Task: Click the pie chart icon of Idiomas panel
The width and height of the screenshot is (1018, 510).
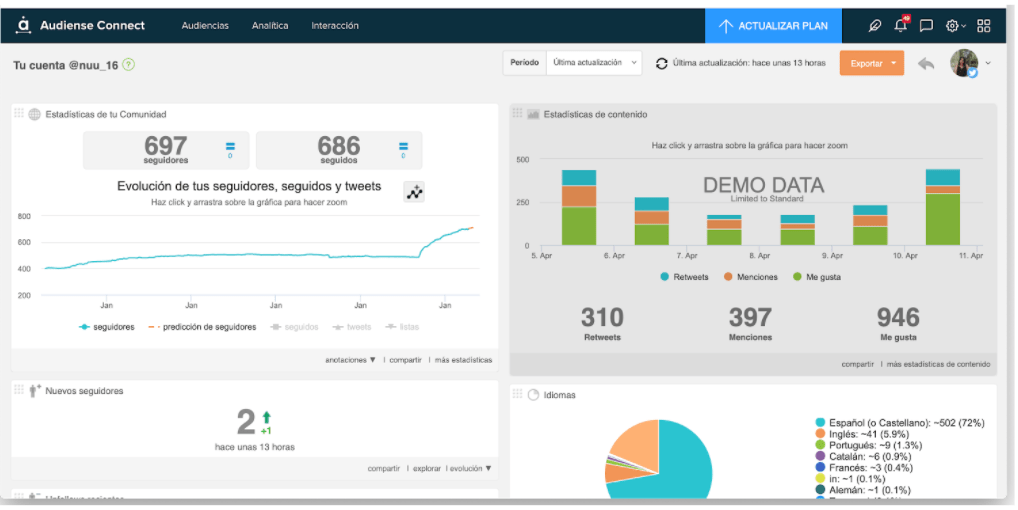Action: pyautogui.click(x=533, y=395)
